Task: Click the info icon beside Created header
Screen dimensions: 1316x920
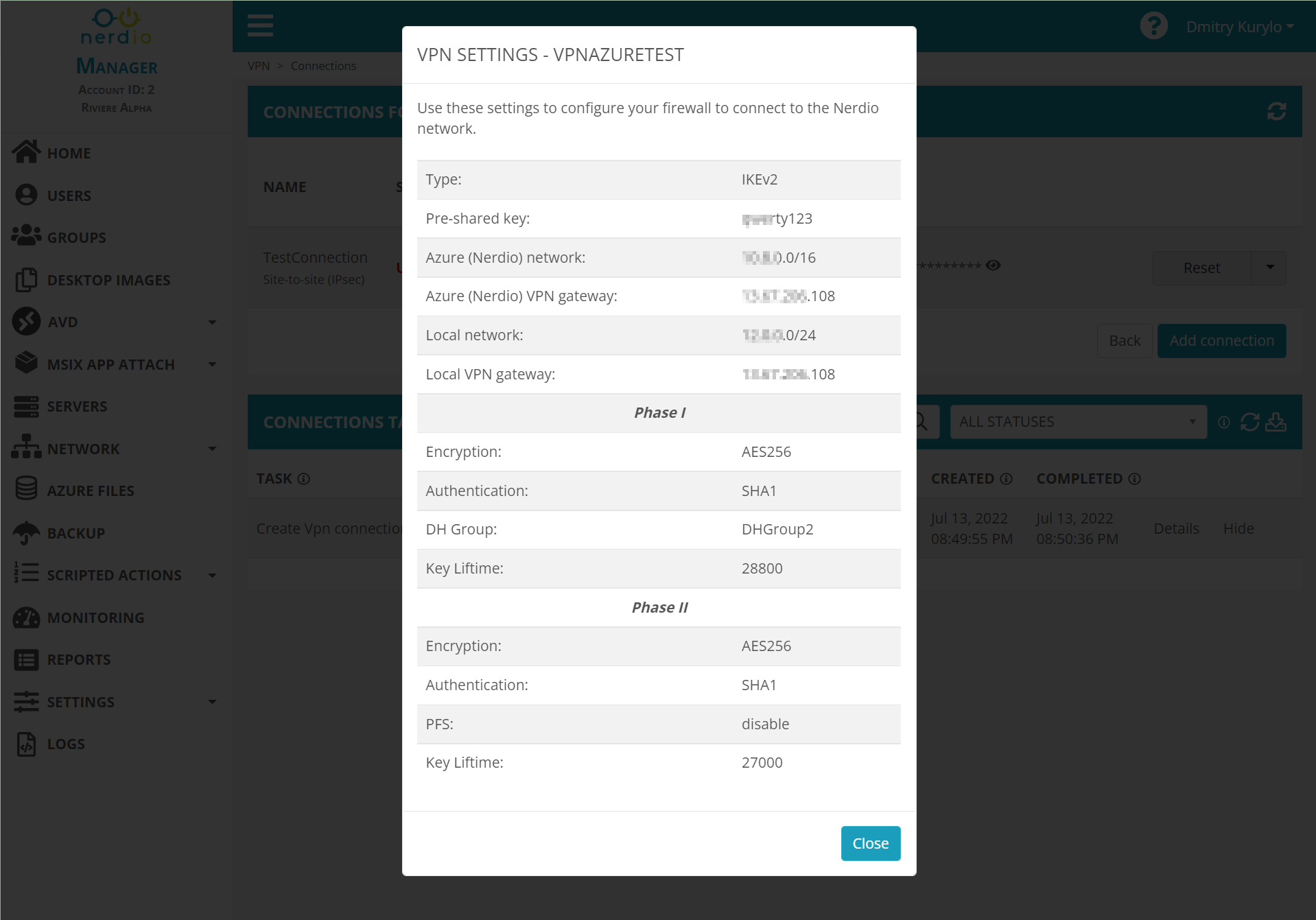Action: tap(1007, 479)
